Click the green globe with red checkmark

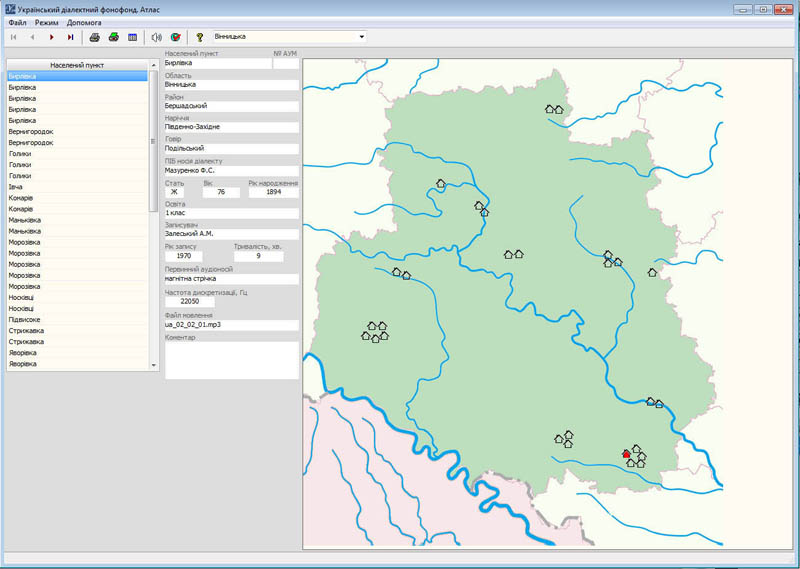(x=176, y=37)
